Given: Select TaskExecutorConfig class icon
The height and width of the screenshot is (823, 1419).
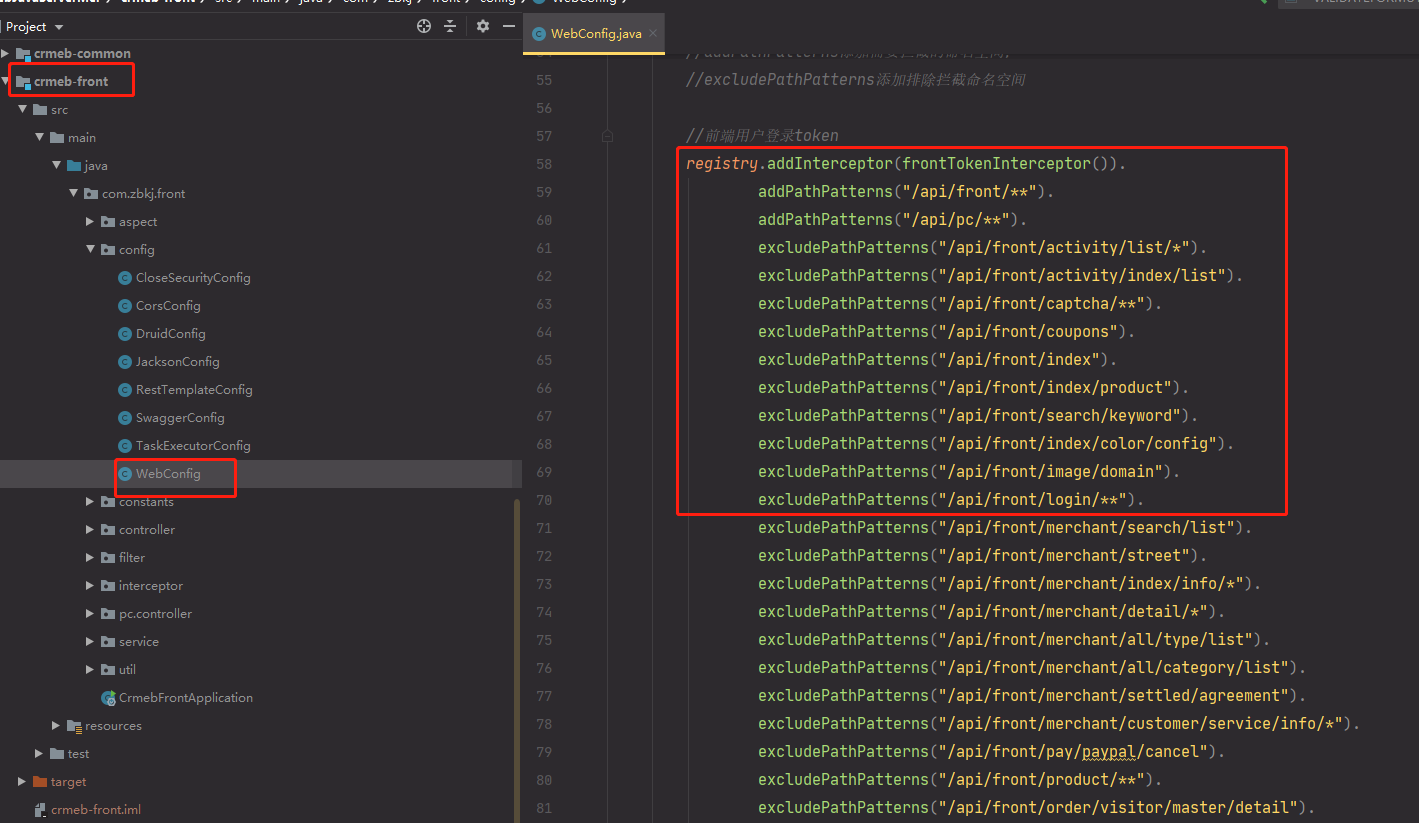Looking at the screenshot, I should 125,445.
